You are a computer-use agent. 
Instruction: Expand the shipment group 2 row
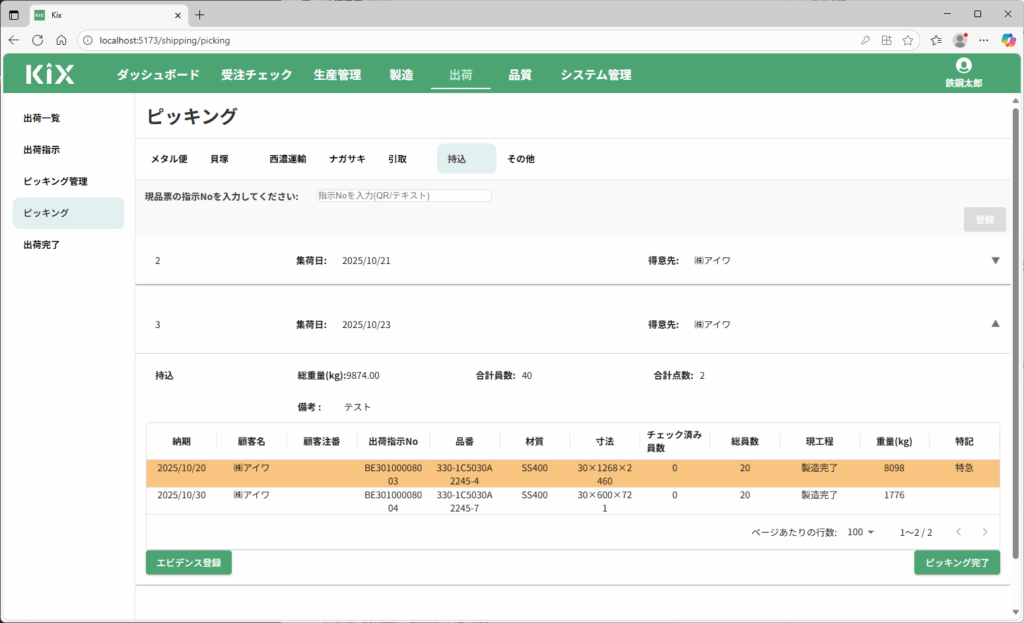point(994,261)
